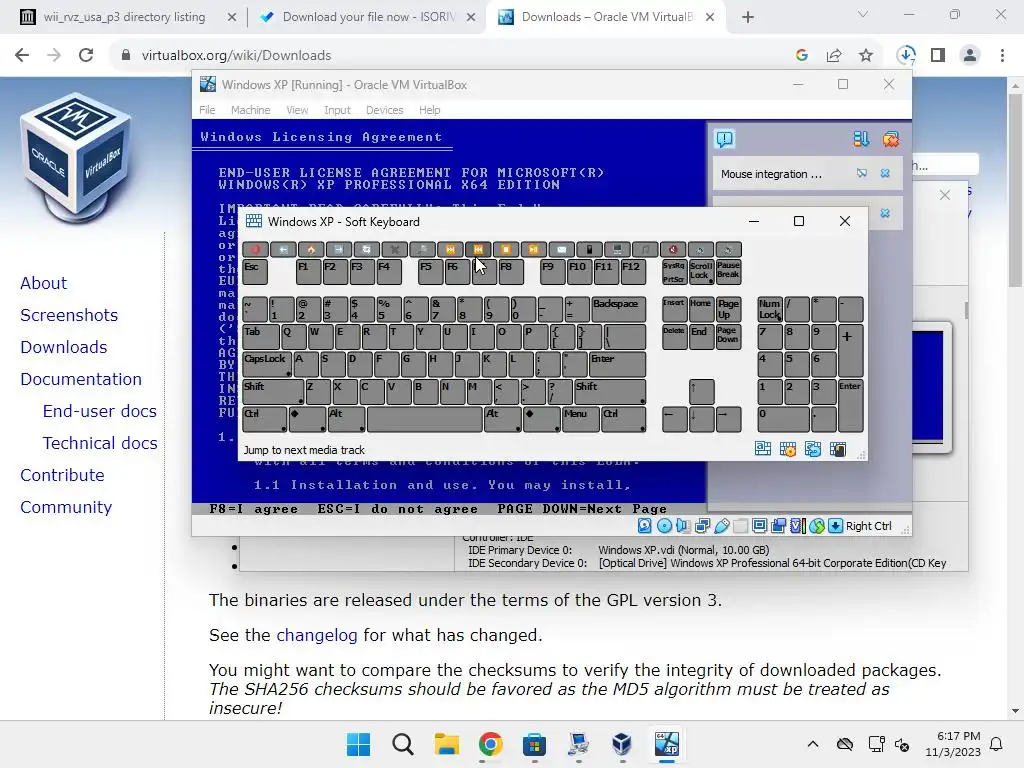Screen dimensions: 1024x768
Task: Open soft keyboard settings gear icon
Action: pos(788,449)
